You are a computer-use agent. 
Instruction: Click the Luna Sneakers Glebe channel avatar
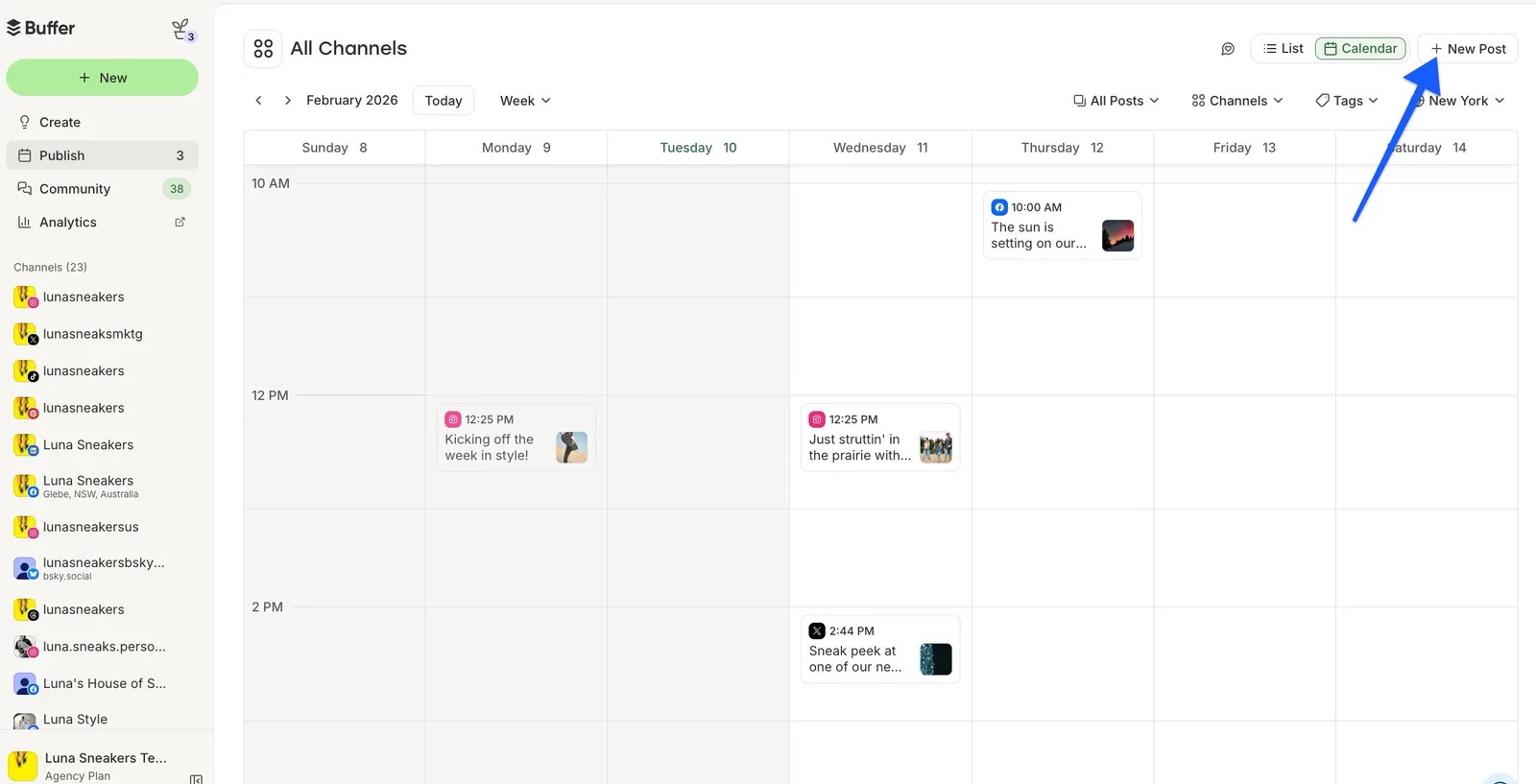point(25,486)
